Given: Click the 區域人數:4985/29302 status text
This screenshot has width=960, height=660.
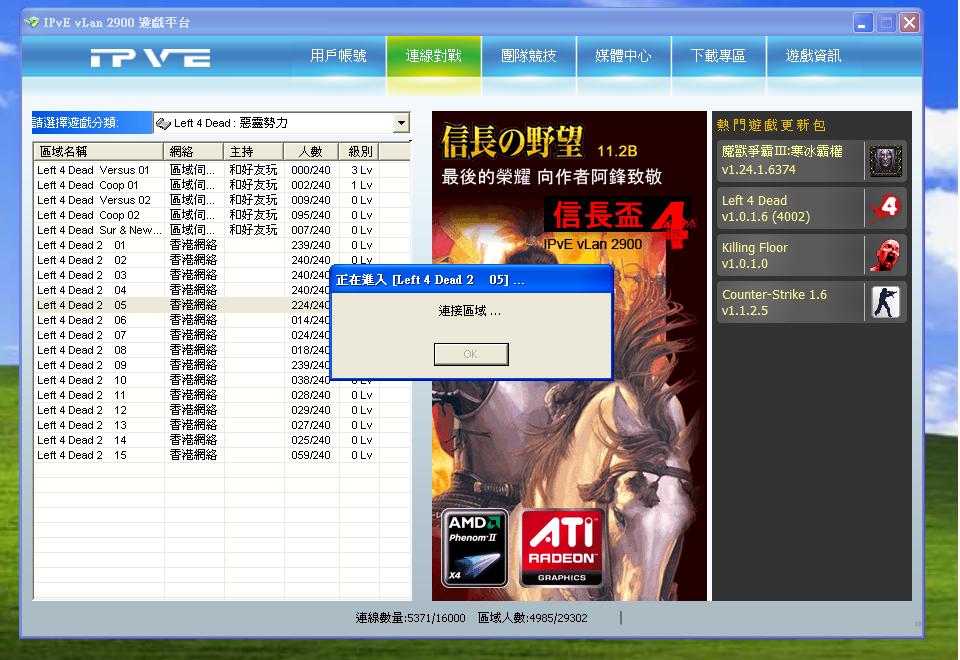Looking at the screenshot, I should 532,618.
